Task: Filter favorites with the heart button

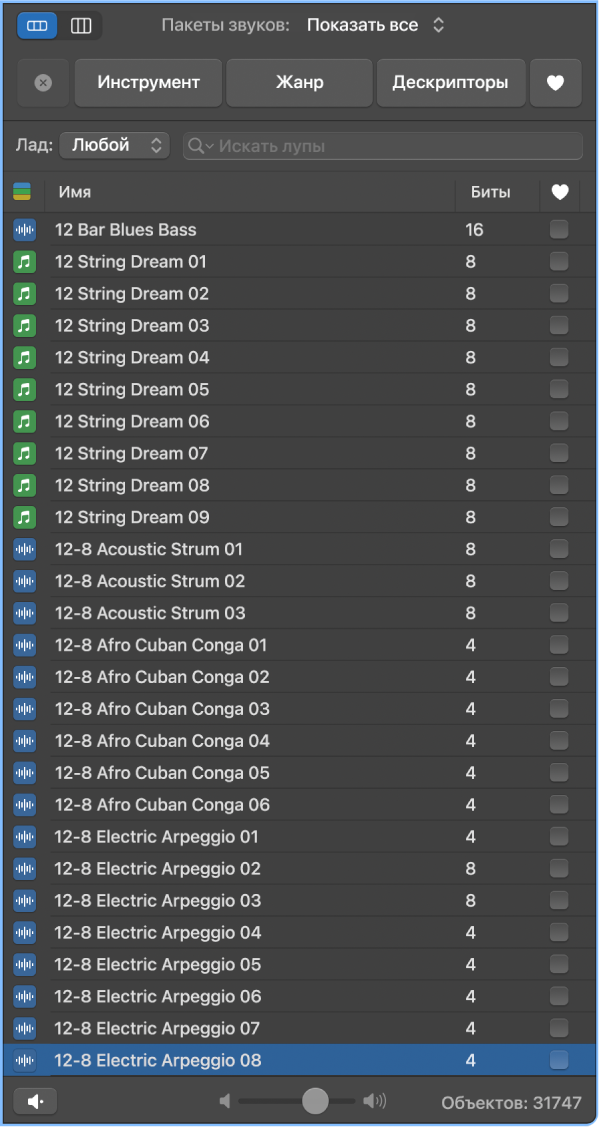Action: 555,83
